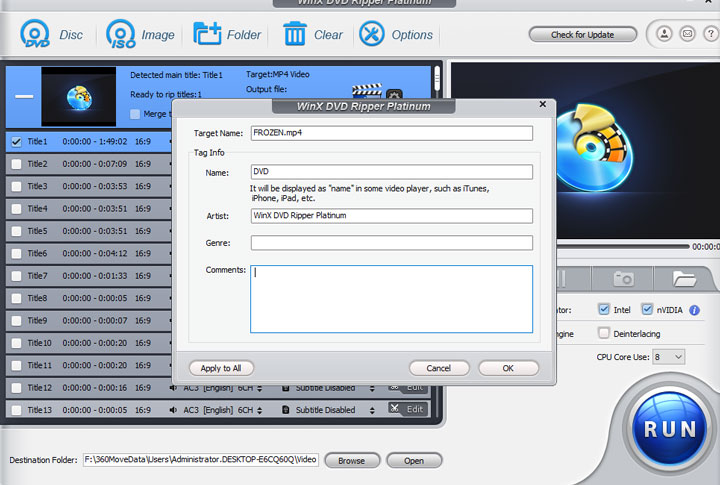The image size is (720, 485).
Task: Click in the Artist field
Action: [x=392, y=216]
